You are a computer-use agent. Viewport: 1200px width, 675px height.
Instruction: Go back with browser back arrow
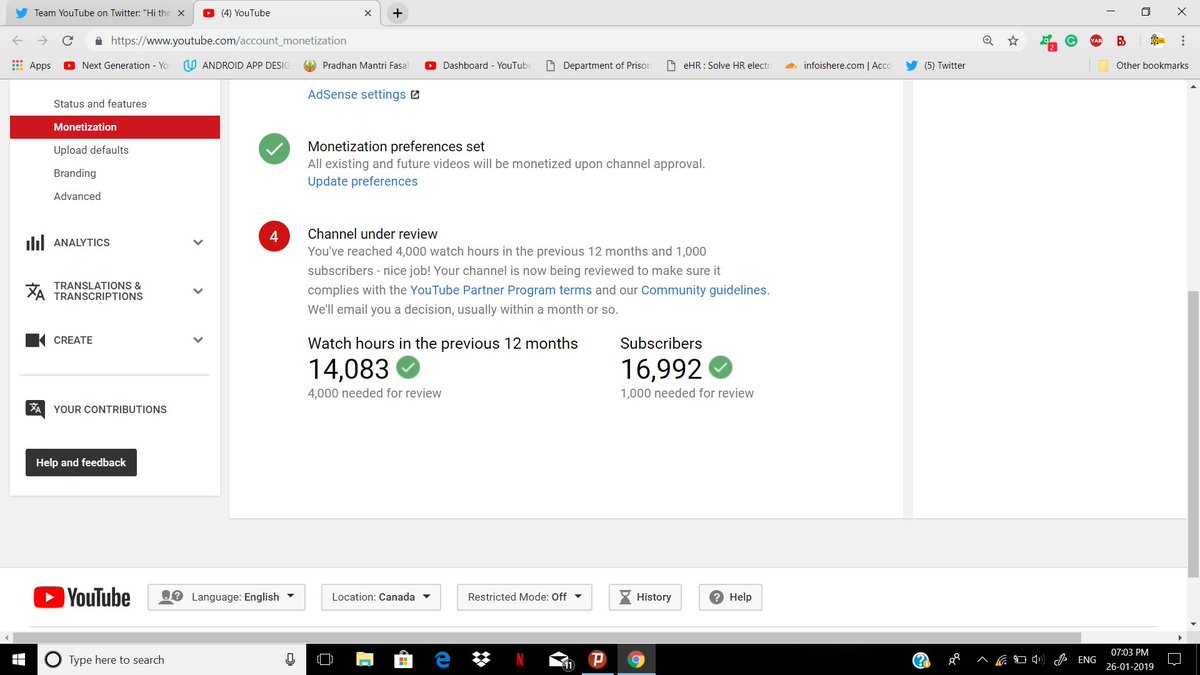(x=18, y=41)
